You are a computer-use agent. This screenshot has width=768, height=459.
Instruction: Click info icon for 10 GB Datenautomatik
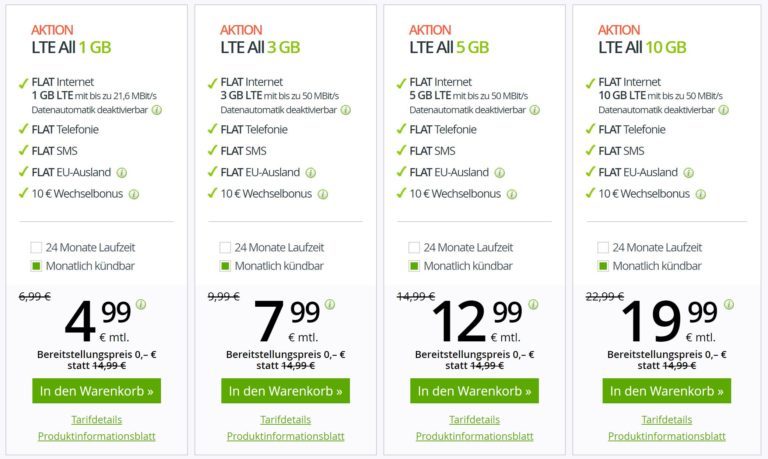pyautogui.click(x=724, y=110)
